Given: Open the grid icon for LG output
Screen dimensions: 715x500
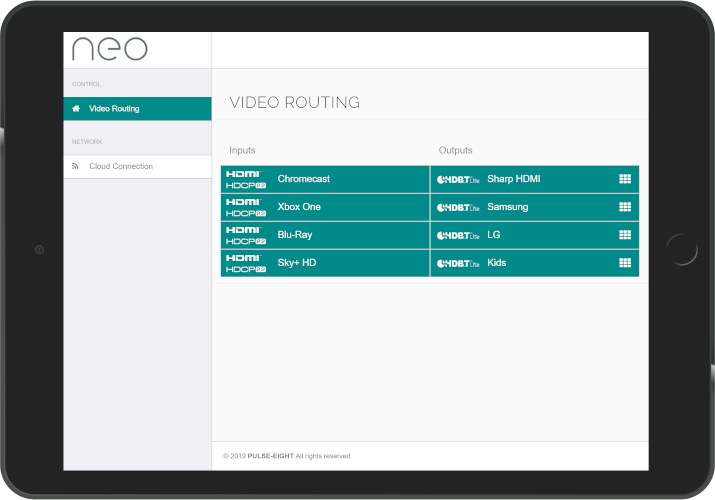Looking at the screenshot, I should click(x=625, y=235).
